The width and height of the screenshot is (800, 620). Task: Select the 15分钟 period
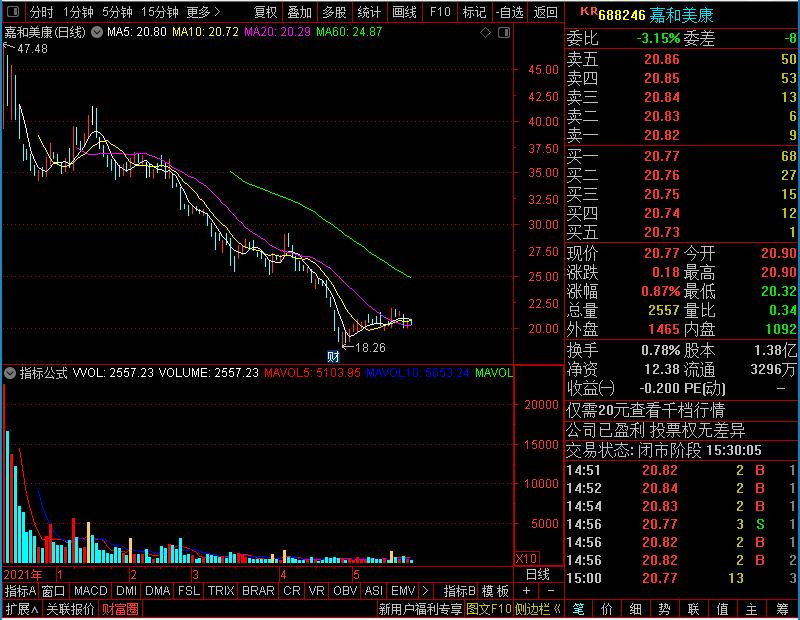coord(160,12)
